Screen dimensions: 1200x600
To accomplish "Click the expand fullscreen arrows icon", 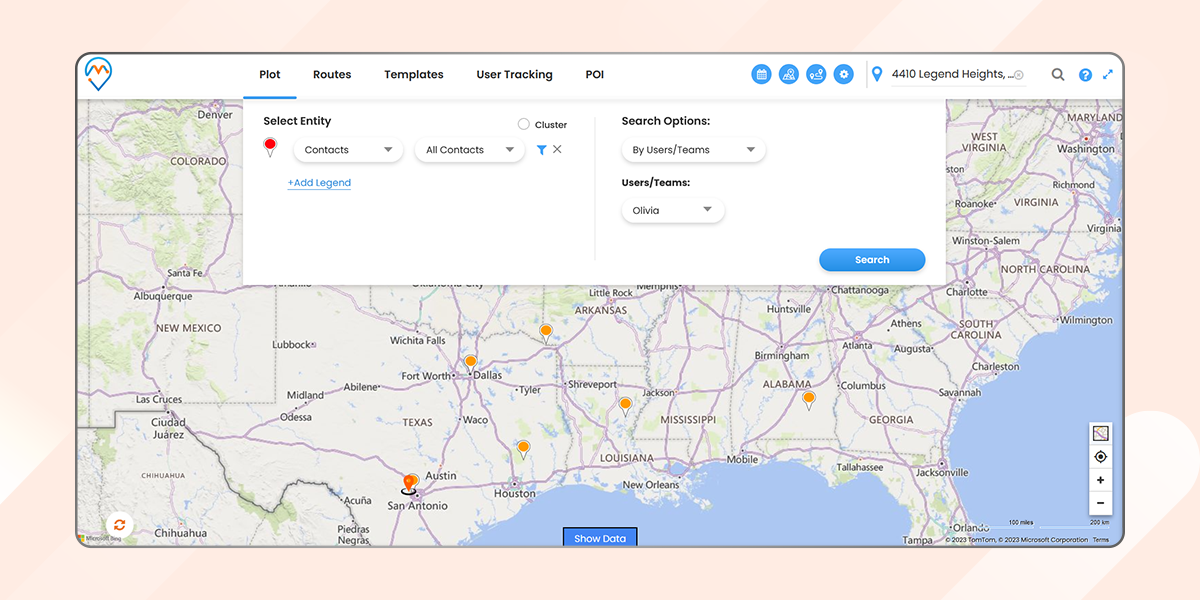I will [x=1108, y=74].
